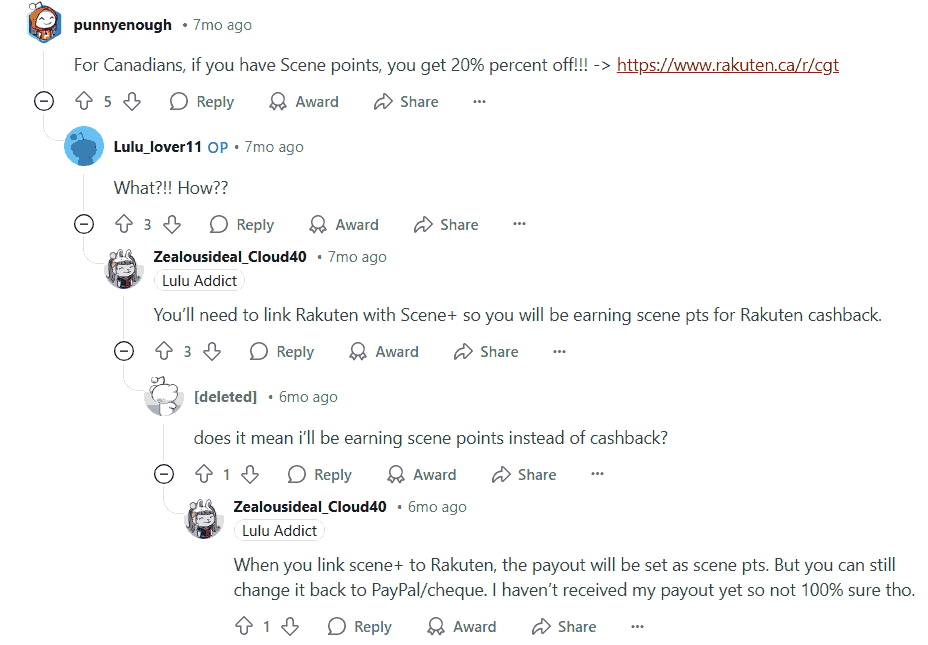Screen dimensions: 928x645
Task: Collapse Lulu_lover11's reply thread
Action: [x=84, y=224]
